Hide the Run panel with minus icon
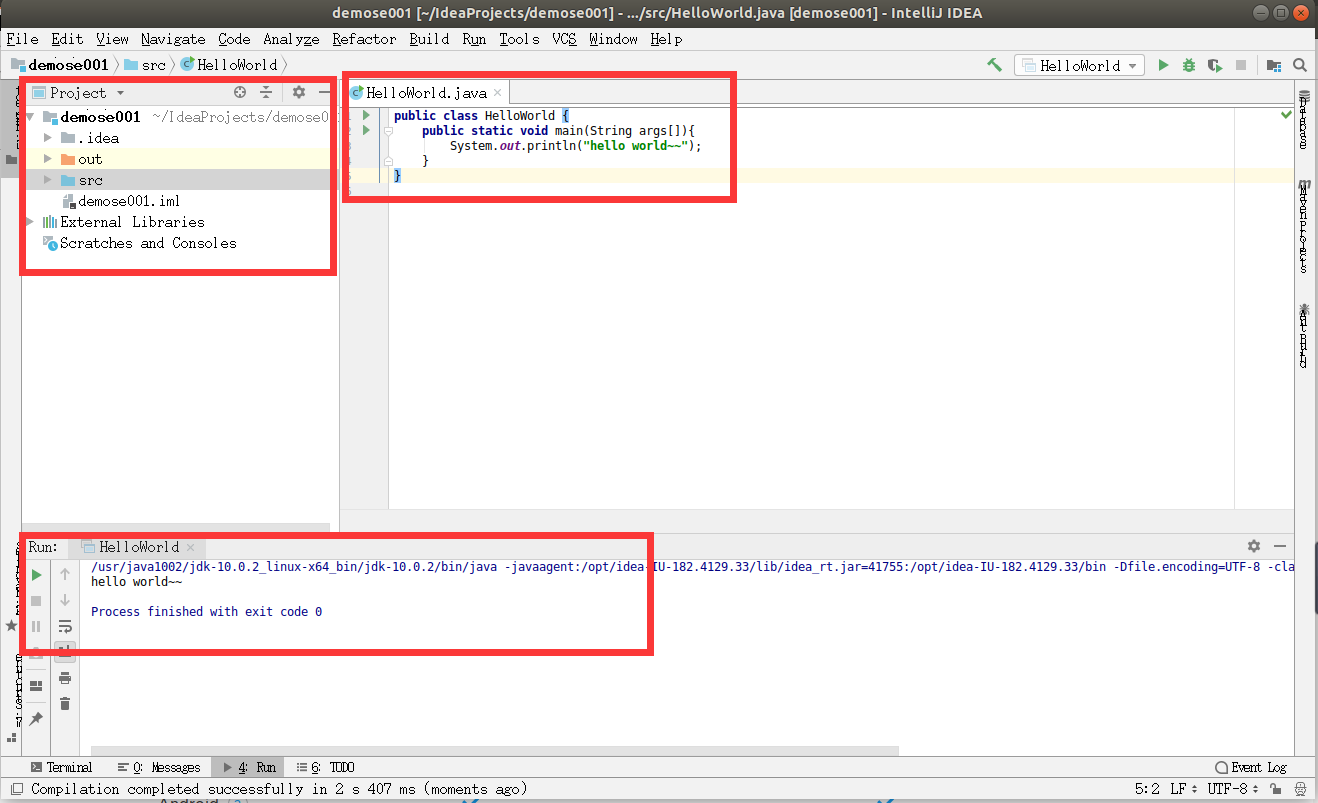 (1279, 546)
